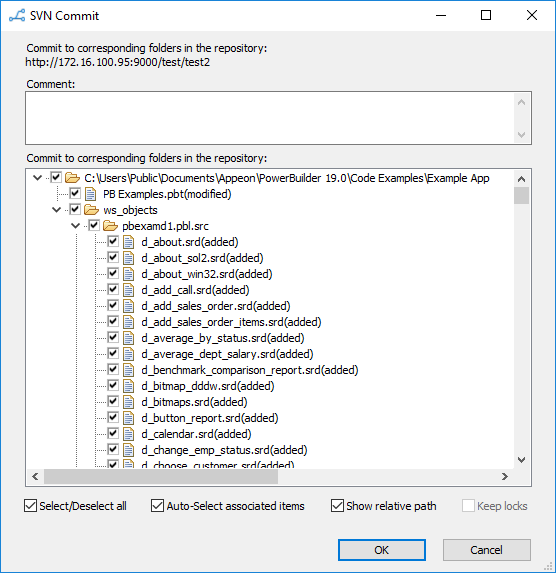
Task: Uncheck d_bitmaps.srd(added) checkbox
Action: pyautogui.click(x=113, y=402)
